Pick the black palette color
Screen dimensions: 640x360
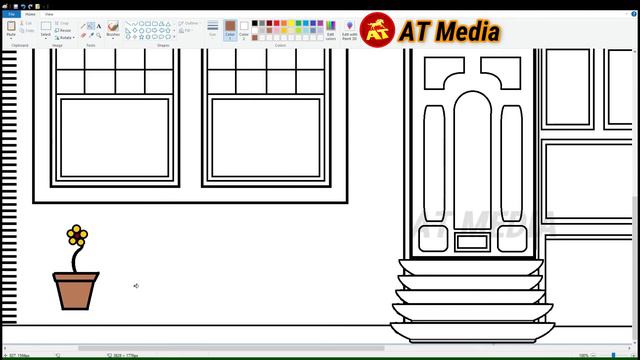point(255,23)
